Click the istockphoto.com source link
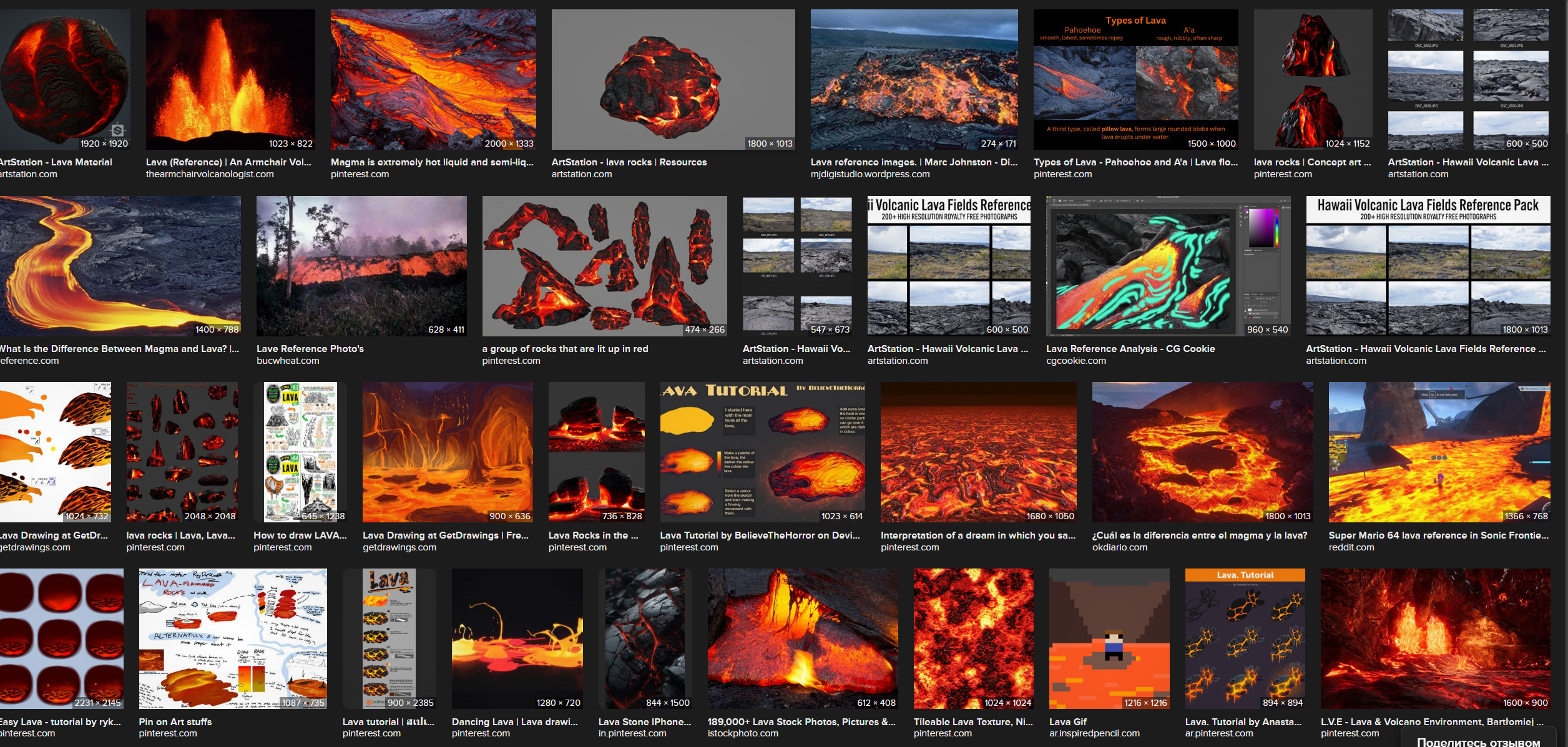The image size is (1568, 747). click(x=742, y=733)
